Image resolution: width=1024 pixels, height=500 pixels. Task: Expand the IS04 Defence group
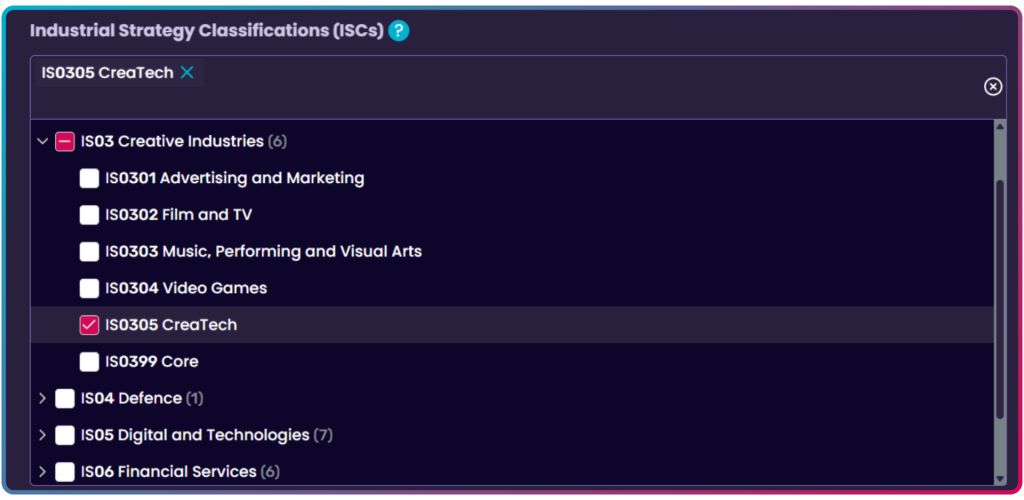pos(42,399)
